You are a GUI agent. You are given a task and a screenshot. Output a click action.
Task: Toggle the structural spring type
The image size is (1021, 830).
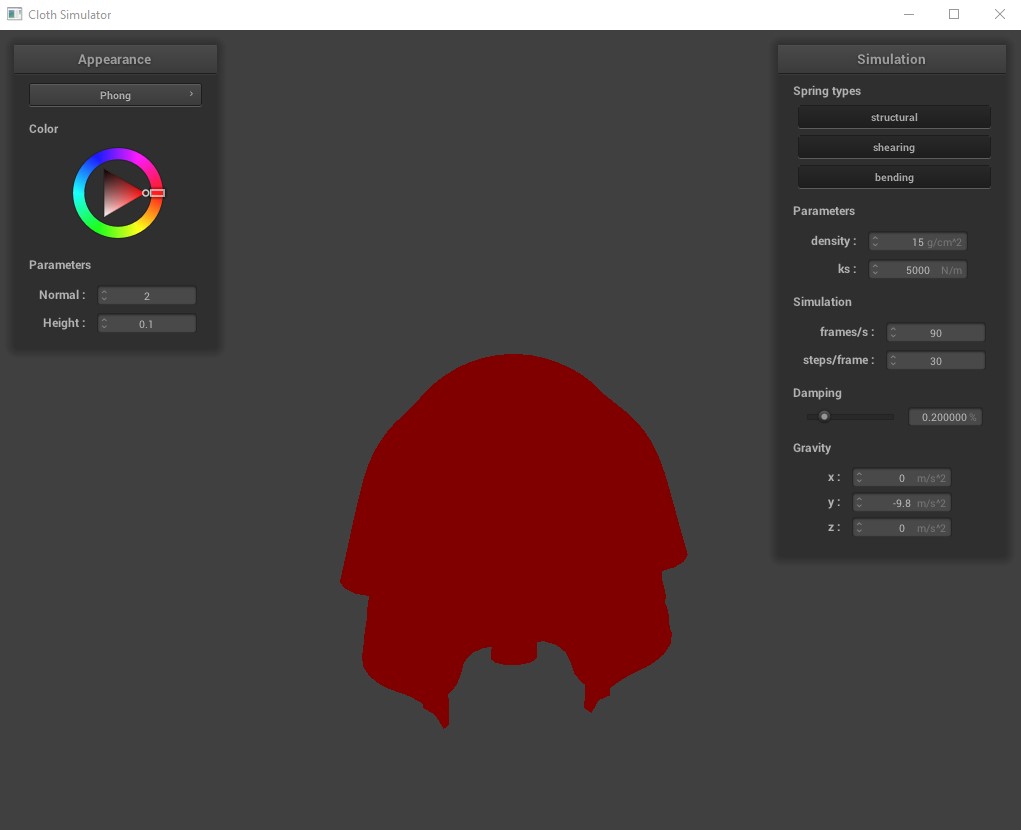(x=894, y=117)
